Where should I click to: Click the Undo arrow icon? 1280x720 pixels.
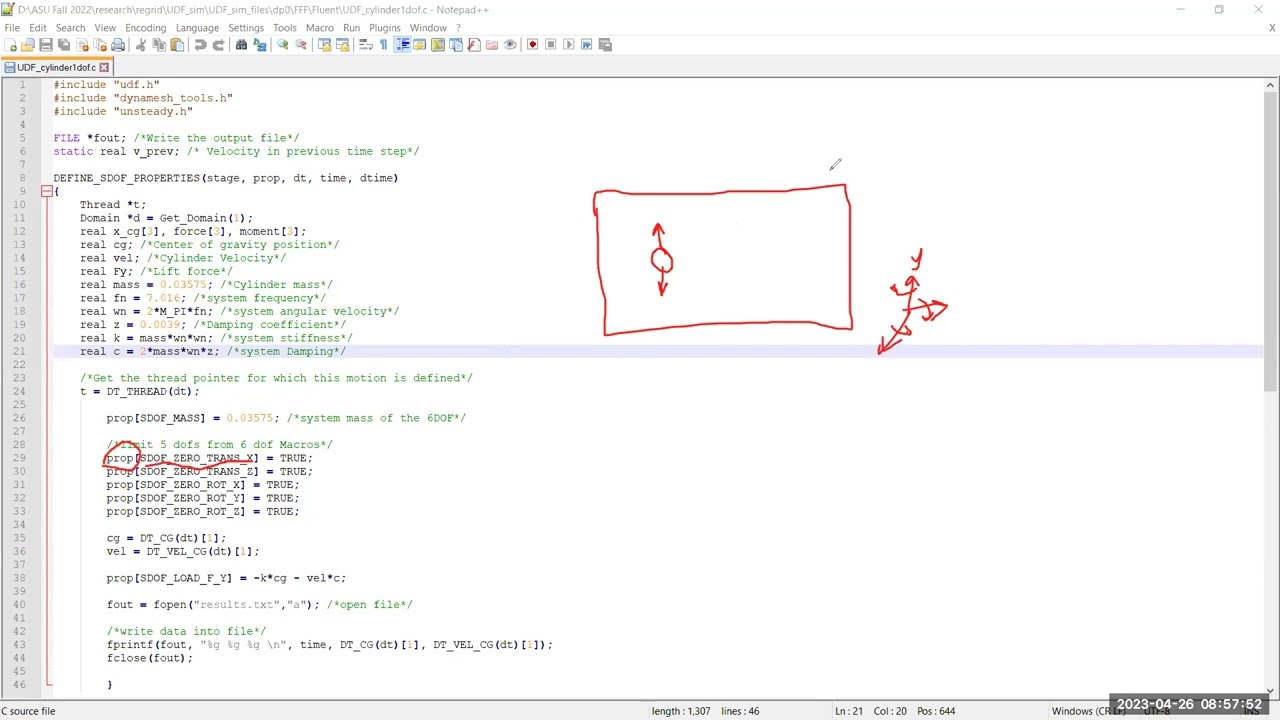[200, 45]
